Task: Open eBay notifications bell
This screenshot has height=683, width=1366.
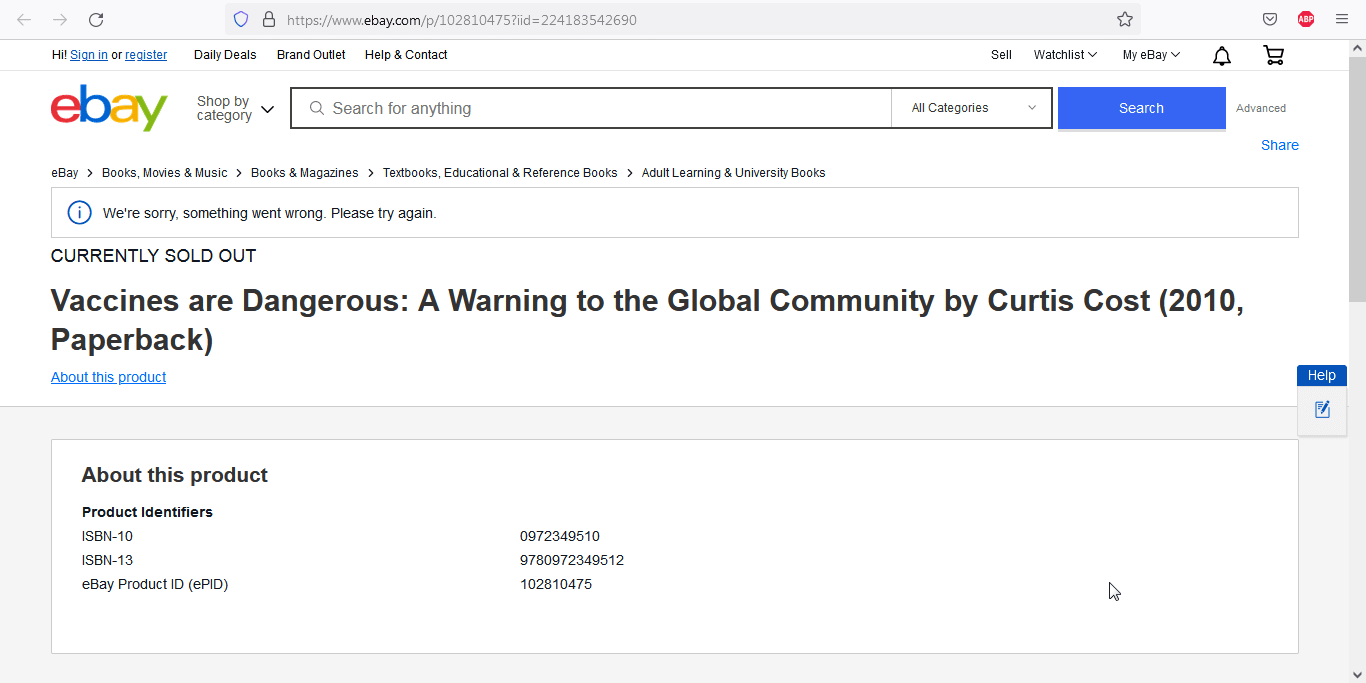Action: (x=1222, y=56)
